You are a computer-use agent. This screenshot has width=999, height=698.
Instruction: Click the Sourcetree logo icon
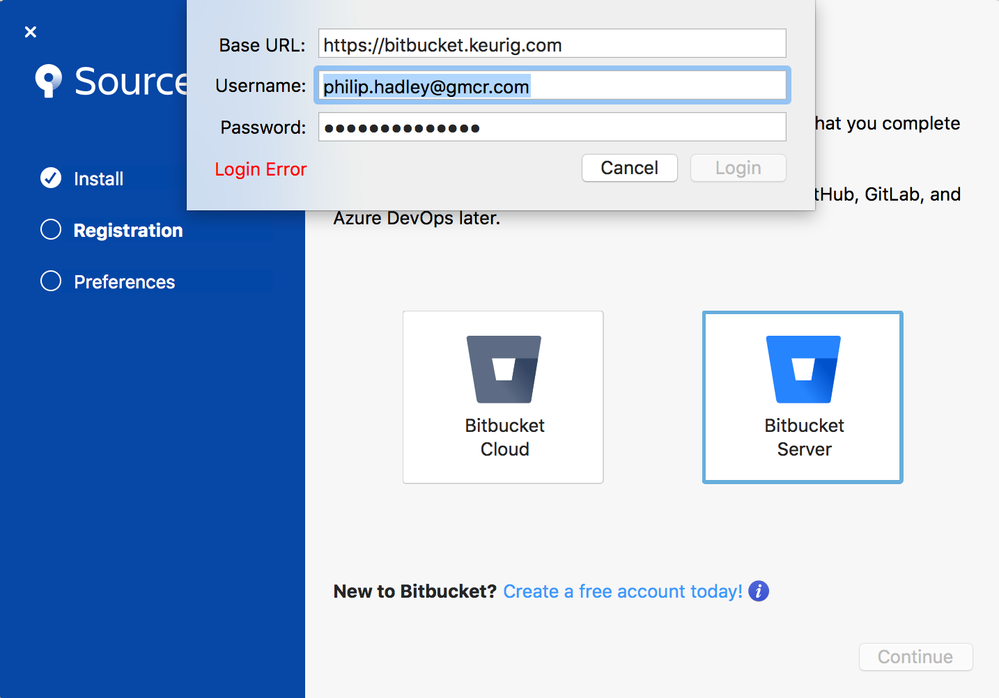pyautogui.click(x=48, y=81)
